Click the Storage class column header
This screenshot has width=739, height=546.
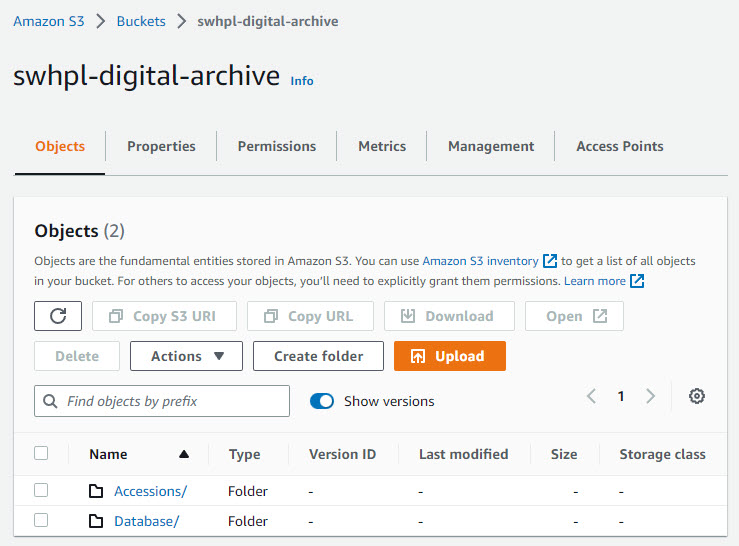(662, 454)
